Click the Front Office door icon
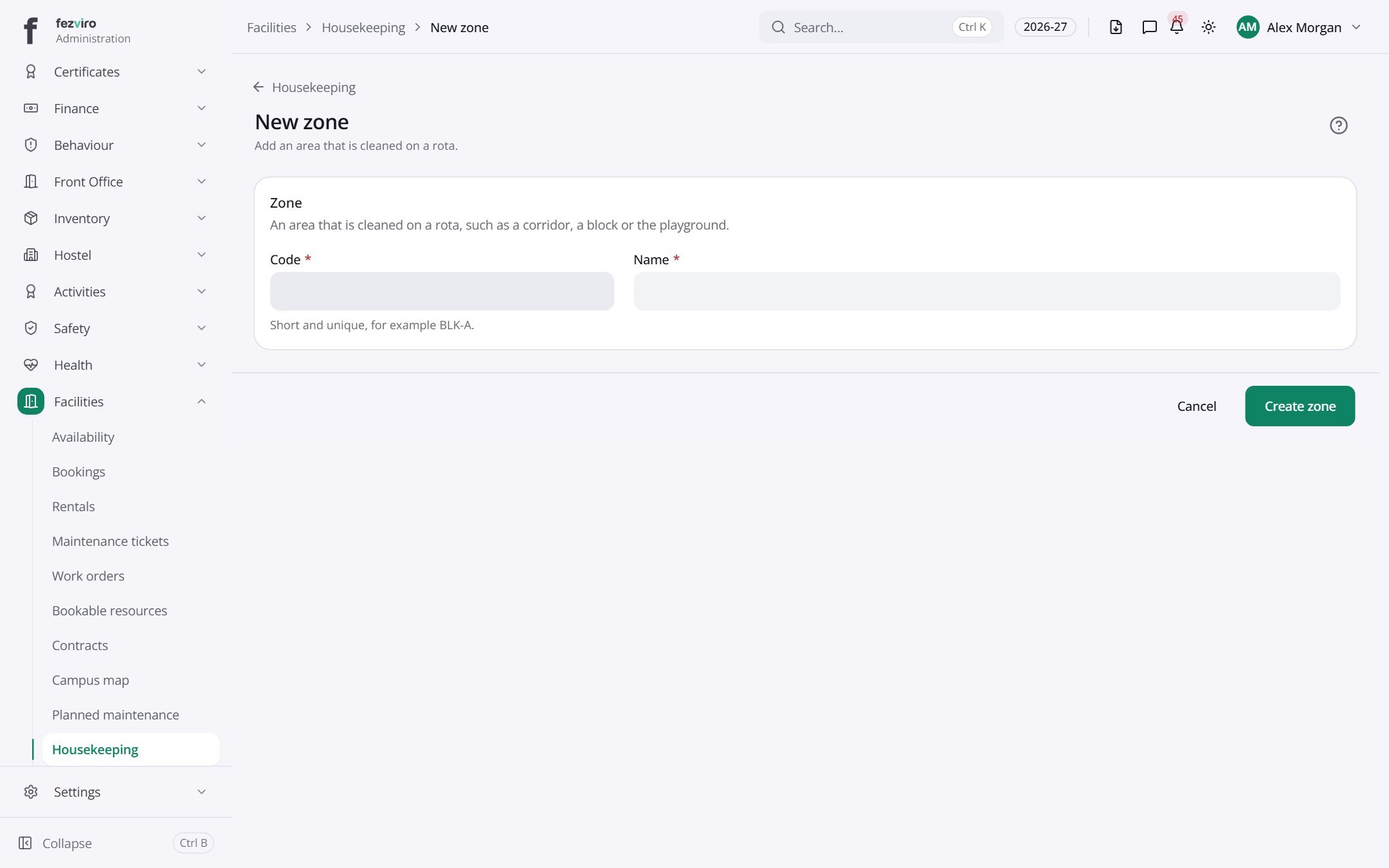Image resolution: width=1389 pixels, height=868 pixels. pyautogui.click(x=30, y=181)
